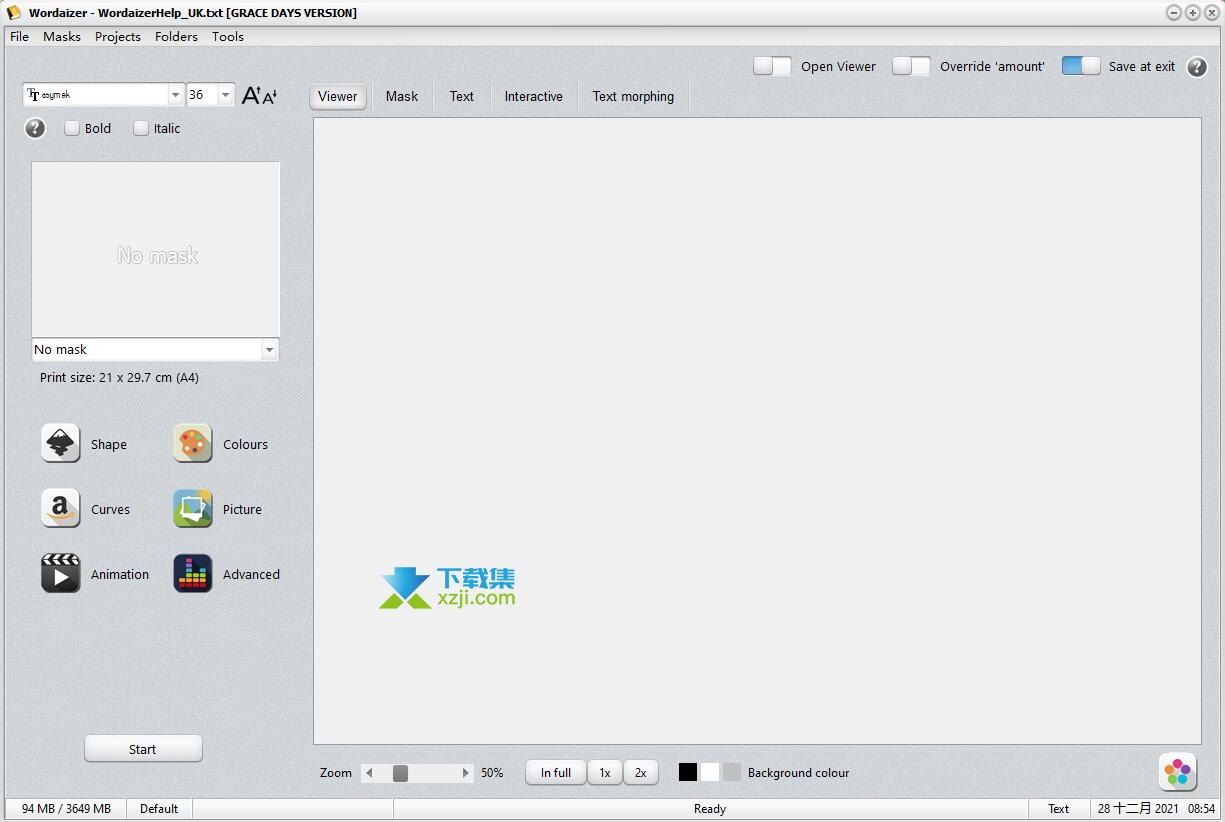Enable the Bold checkbox

(x=72, y=128)
